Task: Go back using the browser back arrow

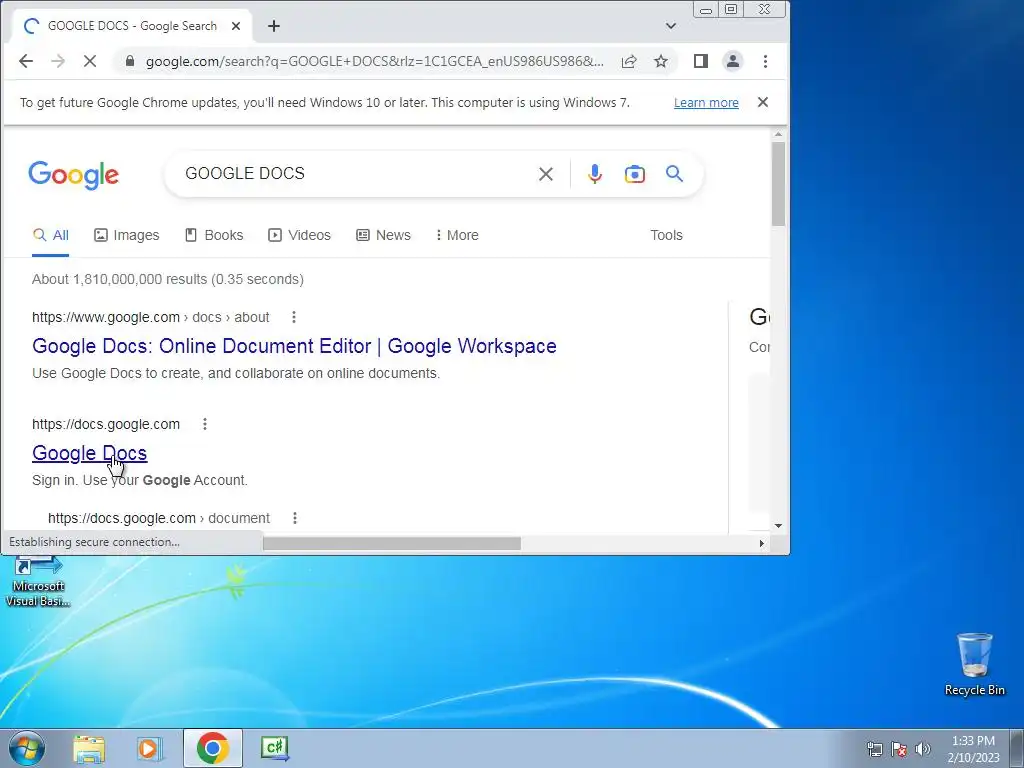Action: (x=25, y=61)
